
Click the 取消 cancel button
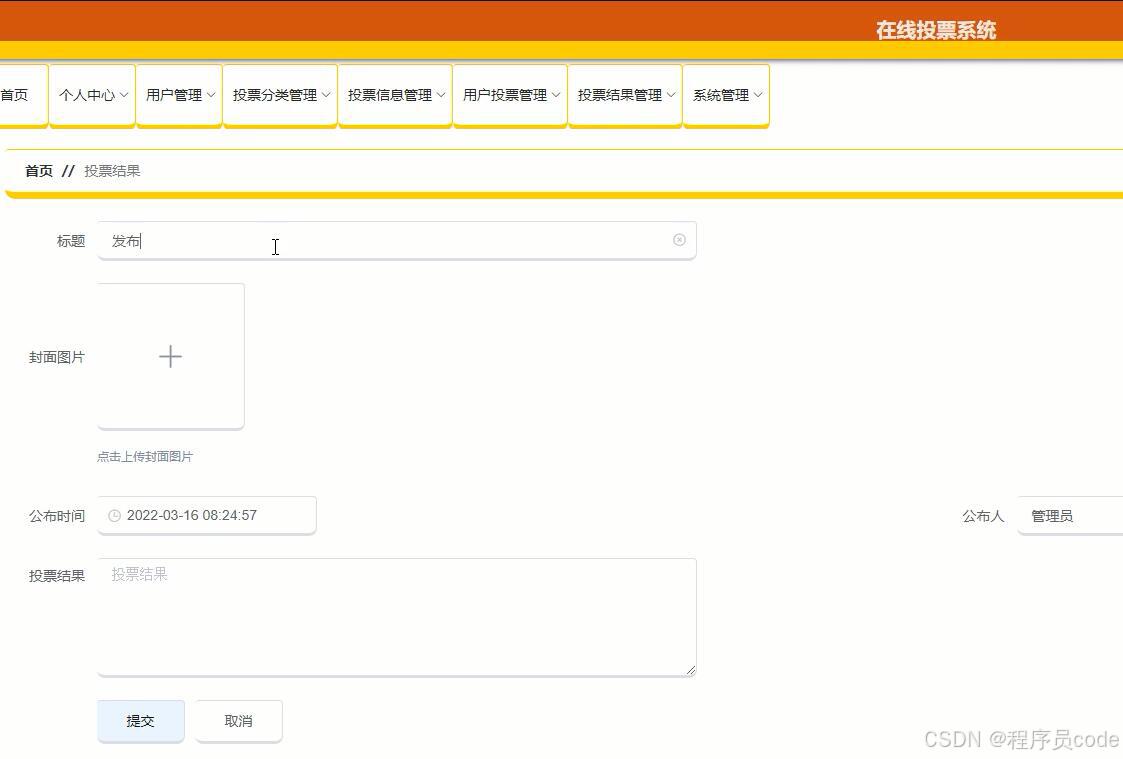point(238,721)
